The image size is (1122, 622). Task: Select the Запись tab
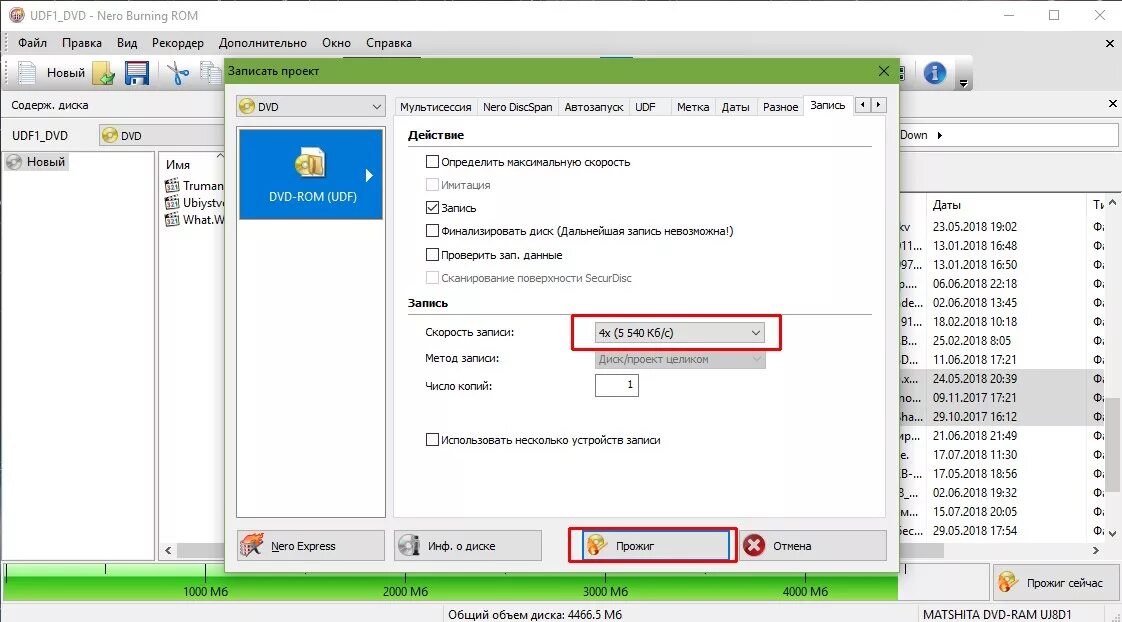point(828,105)
